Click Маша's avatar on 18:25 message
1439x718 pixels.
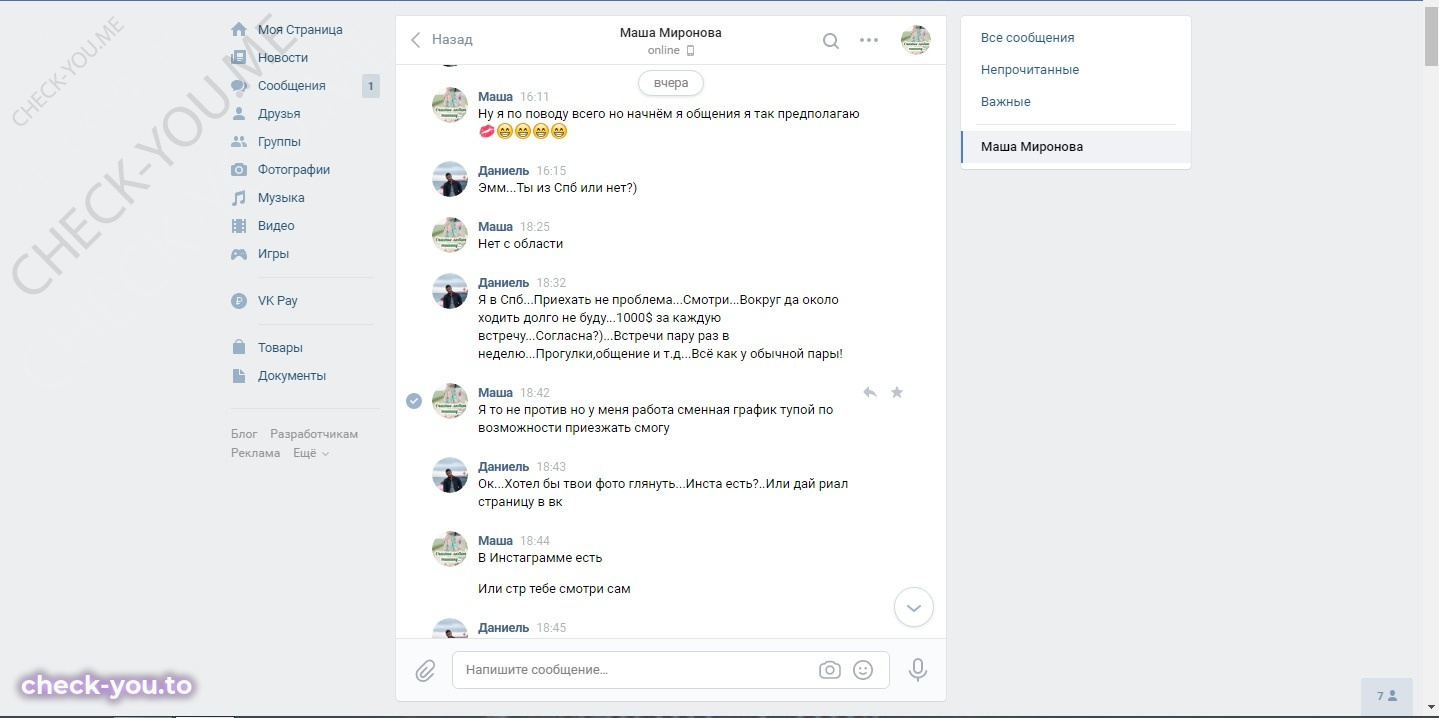tap(450, 235)
